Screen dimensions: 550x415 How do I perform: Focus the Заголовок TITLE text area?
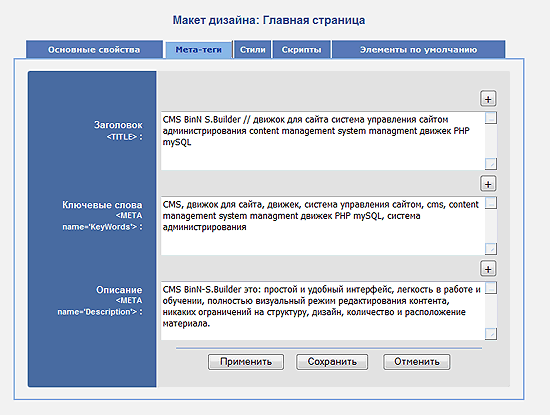pyautogui.click(x=323, y=141)
